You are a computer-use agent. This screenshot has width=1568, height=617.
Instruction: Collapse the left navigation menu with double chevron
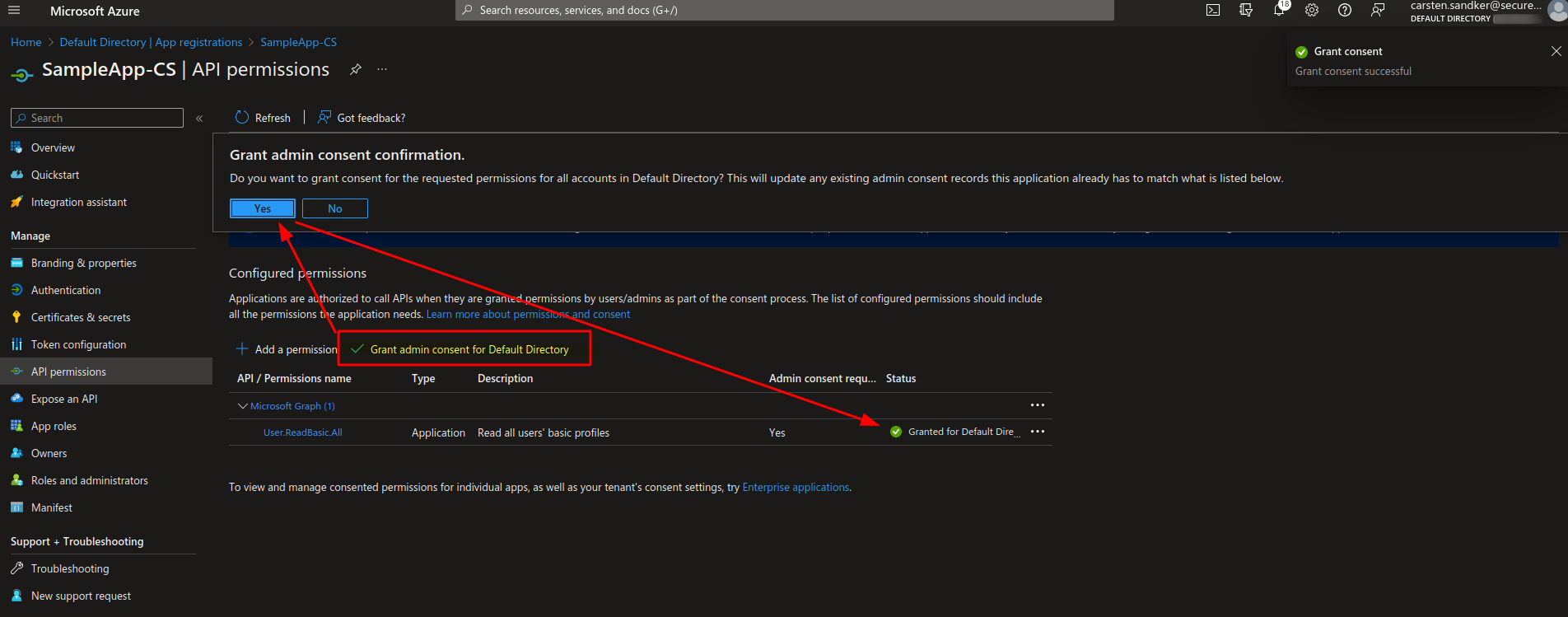pyautogui.click(x=199, y=119)
